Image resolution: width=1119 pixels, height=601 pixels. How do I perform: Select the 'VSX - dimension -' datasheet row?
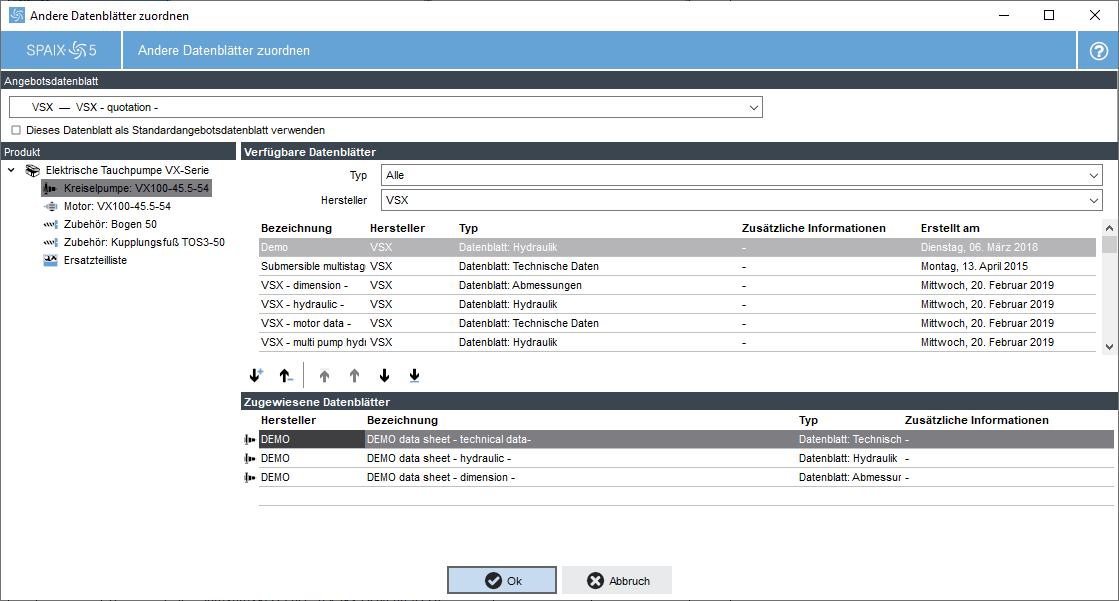(677, 286)
